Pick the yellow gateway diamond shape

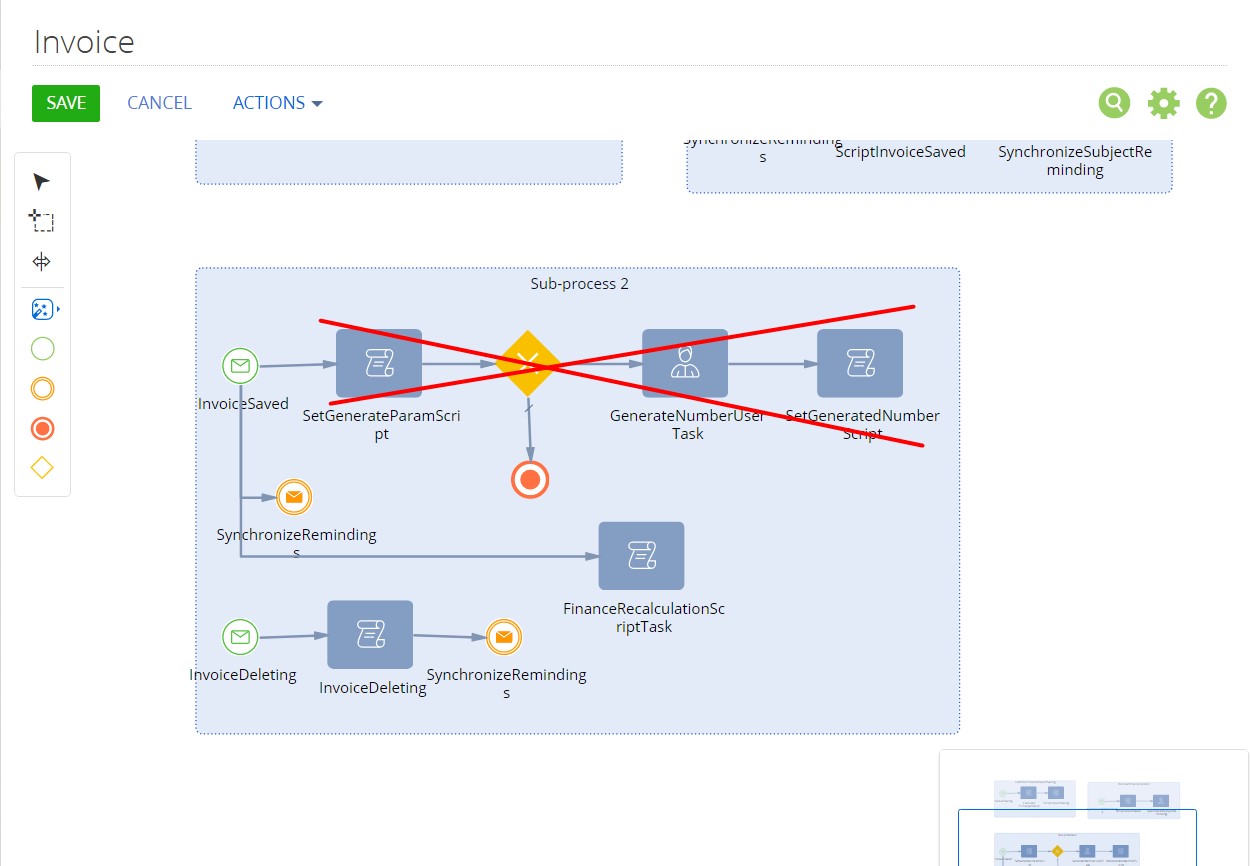click(x=42, y=468)
